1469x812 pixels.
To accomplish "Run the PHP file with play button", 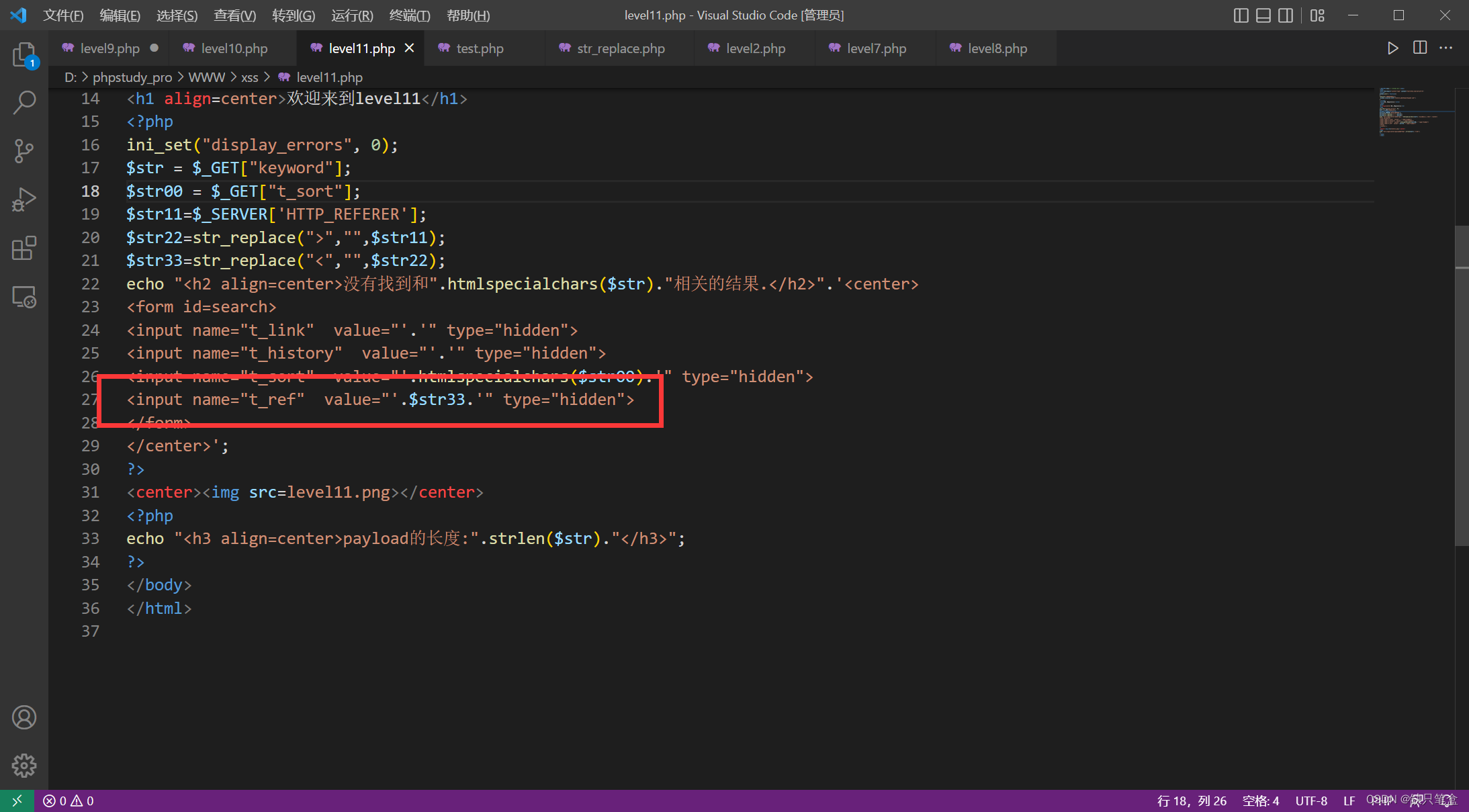I will [x=1392, y=48].
